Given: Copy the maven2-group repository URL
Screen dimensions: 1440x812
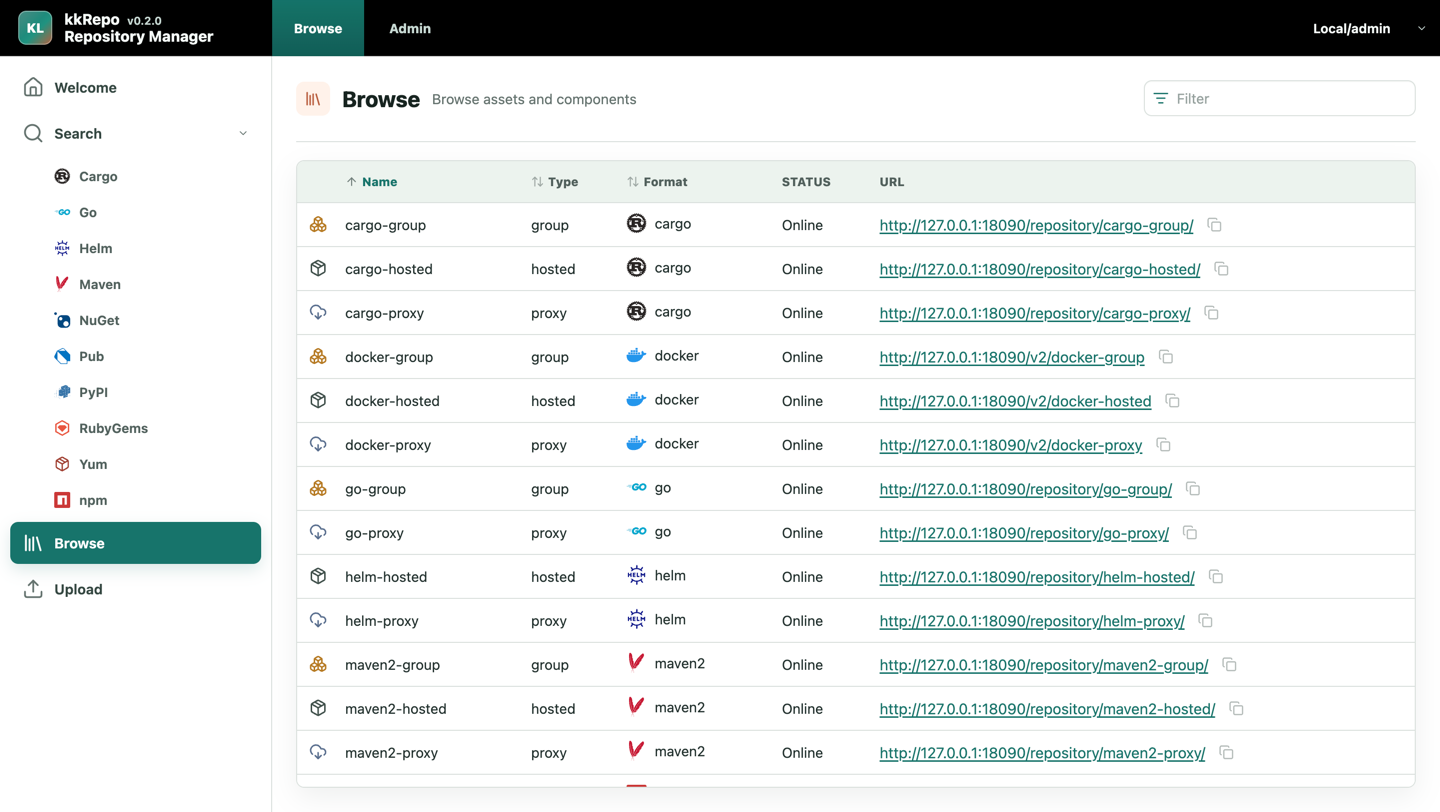Looking at the screenshot, I should click(1229, 665).
